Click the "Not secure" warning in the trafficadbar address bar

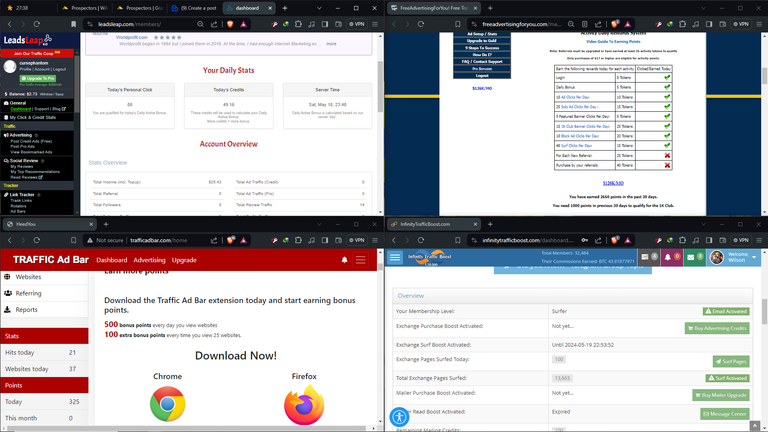pos(105,240)
